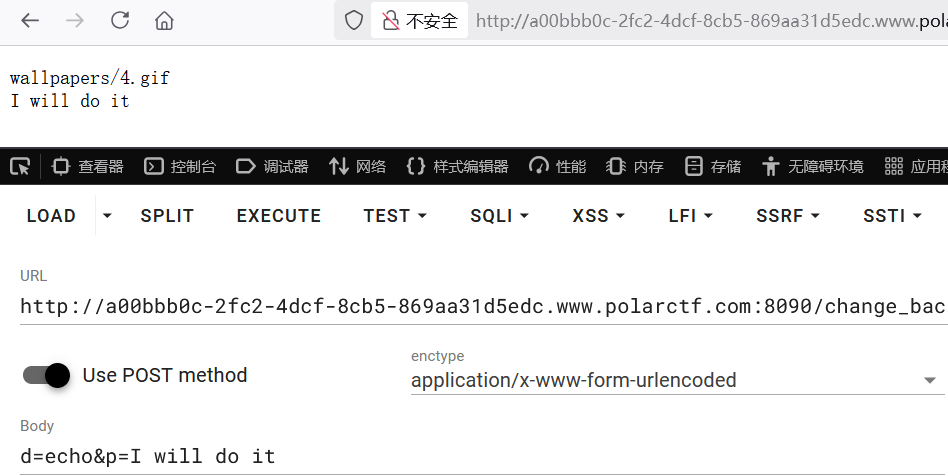This screenshot has height=476, width=948.
Task: Toggle the Use POST method switch
Action: click(x=46, y=375)
